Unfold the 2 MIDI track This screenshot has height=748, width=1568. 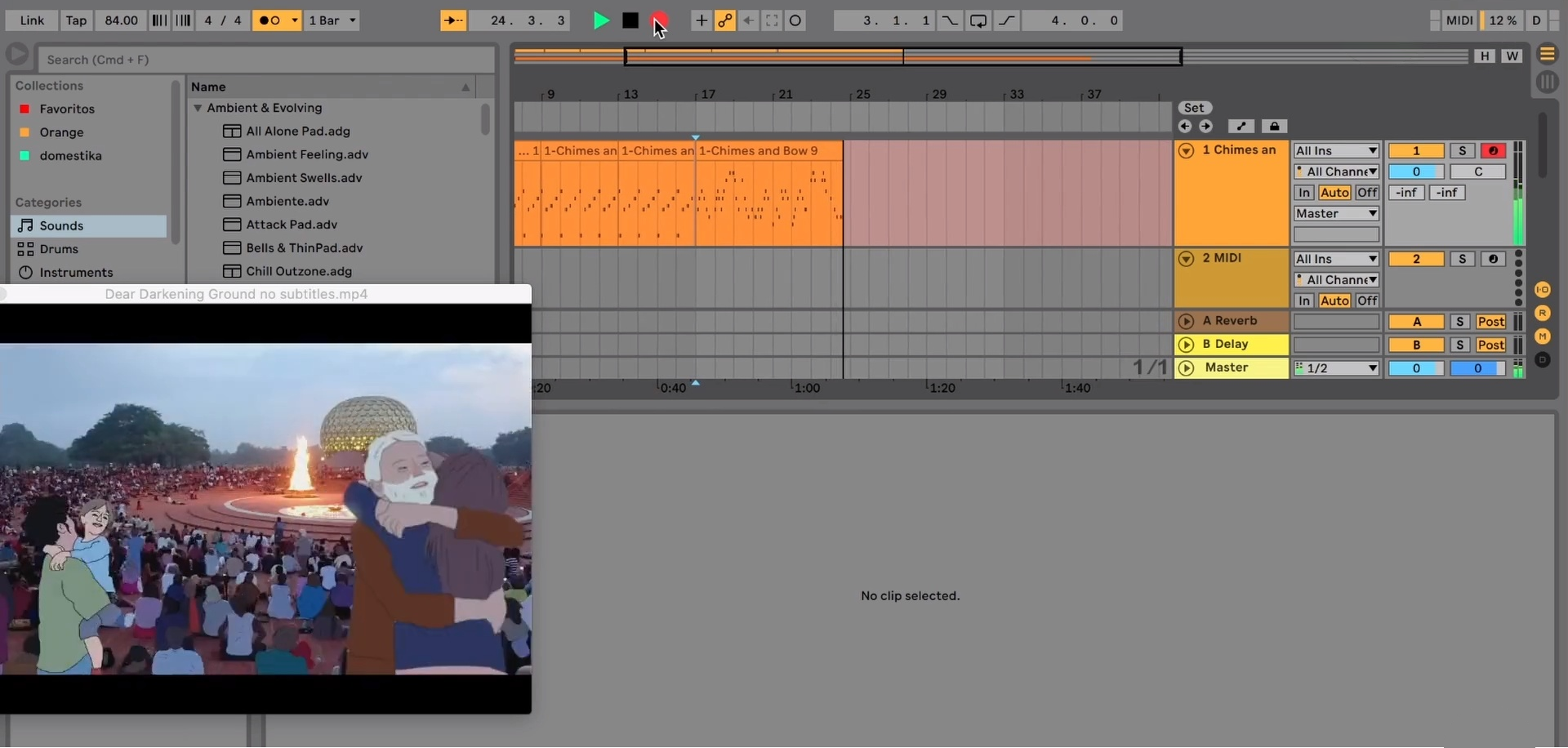(x=1186, y=259)
